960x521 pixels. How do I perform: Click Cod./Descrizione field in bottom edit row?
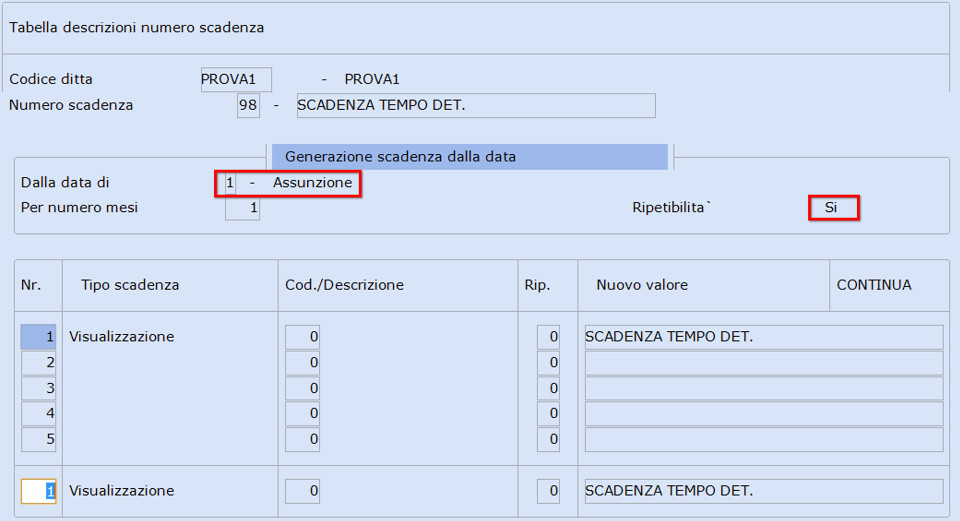302,491
